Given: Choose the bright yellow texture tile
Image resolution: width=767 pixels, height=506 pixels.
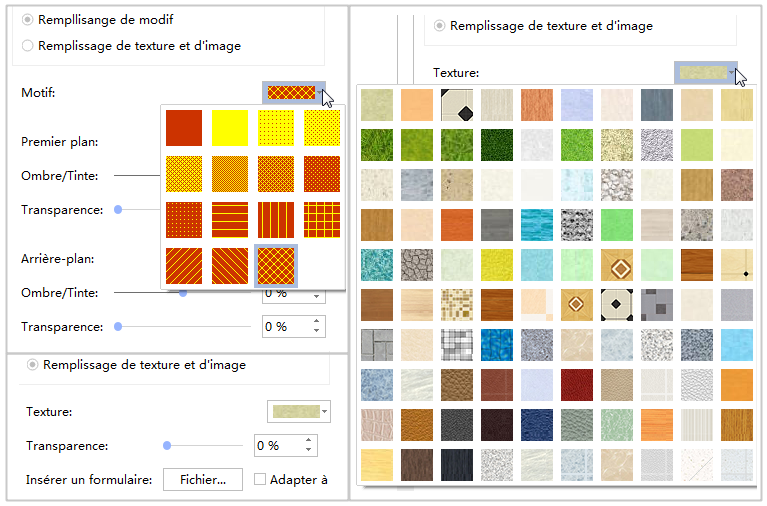Looking at the screenshot, I should click(497, 265).
